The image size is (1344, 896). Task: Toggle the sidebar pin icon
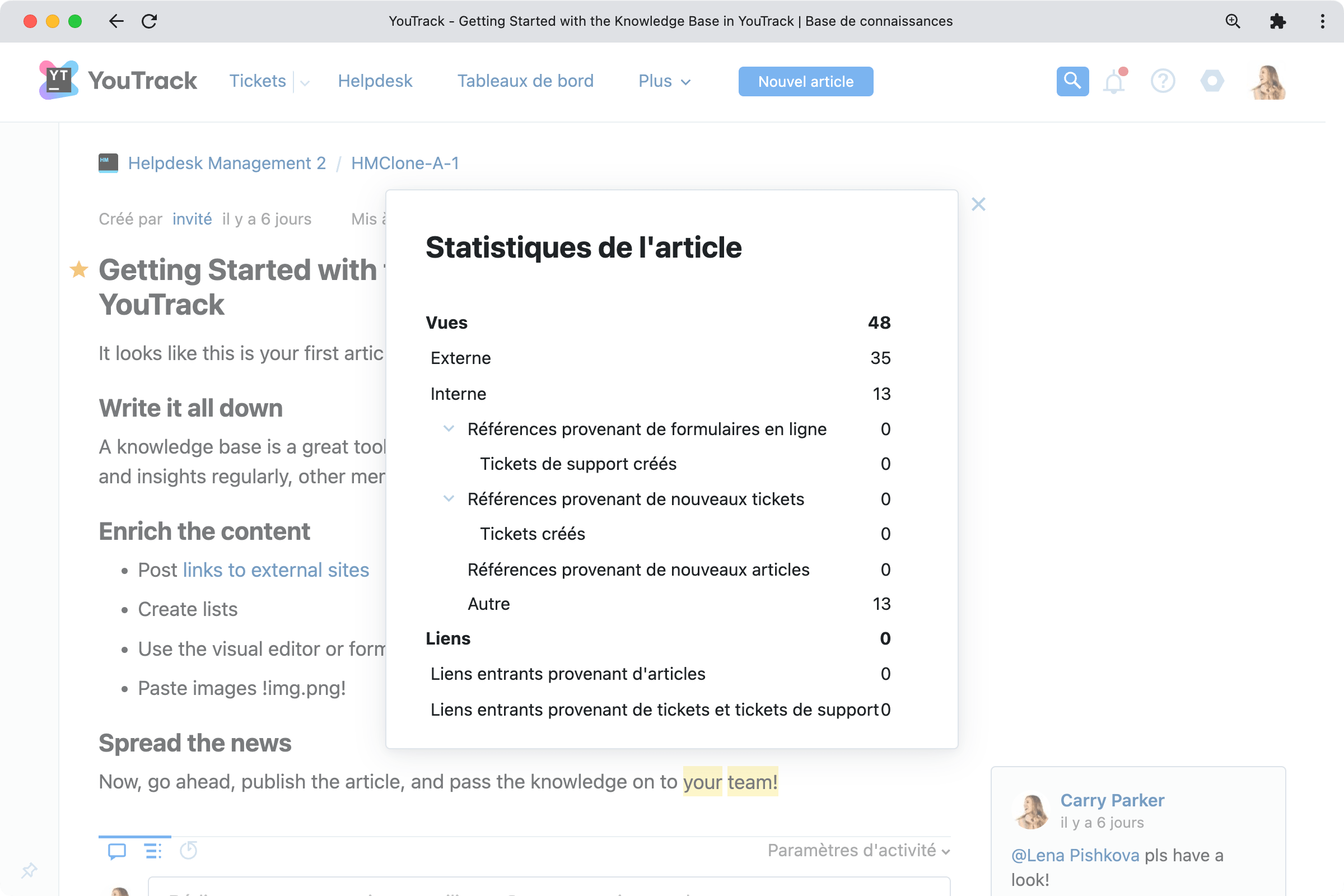tap(29, 870)
